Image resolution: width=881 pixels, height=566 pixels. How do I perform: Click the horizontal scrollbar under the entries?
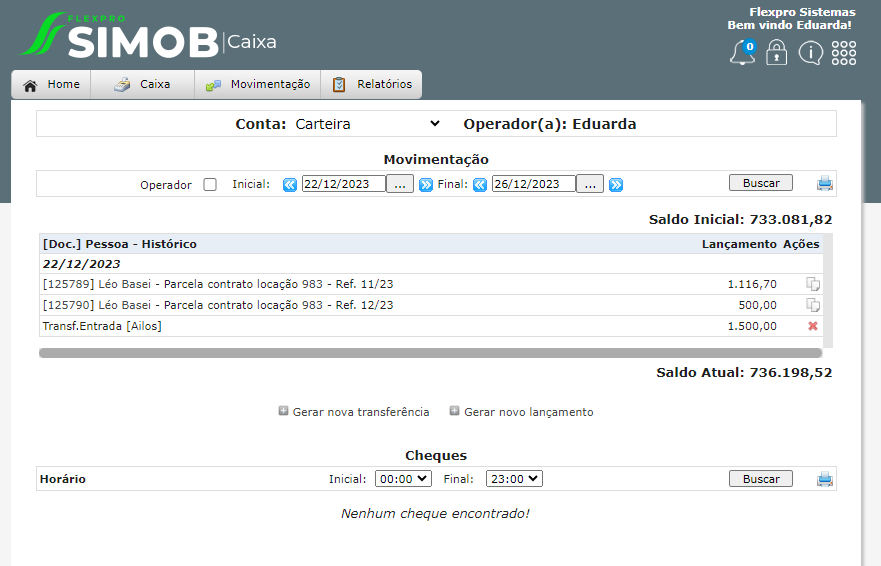tap(430, 353)
